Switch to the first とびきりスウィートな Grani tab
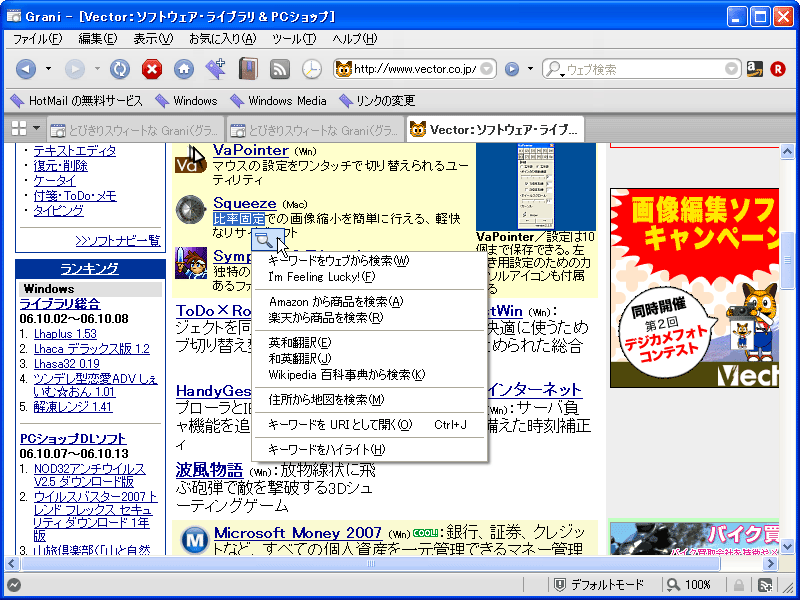Image resolution: width=800 pixels, height=600 pixels. coord(136,131)
